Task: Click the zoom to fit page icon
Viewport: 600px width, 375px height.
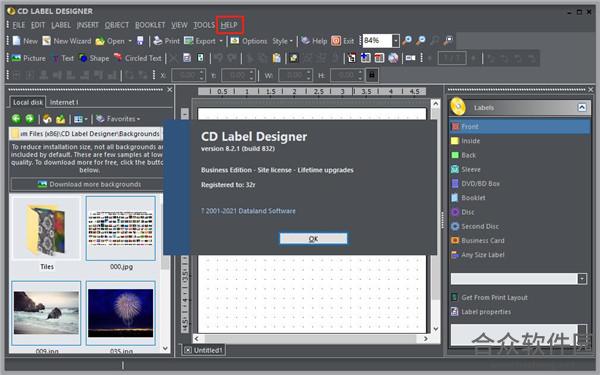Action: click(448, 41)
